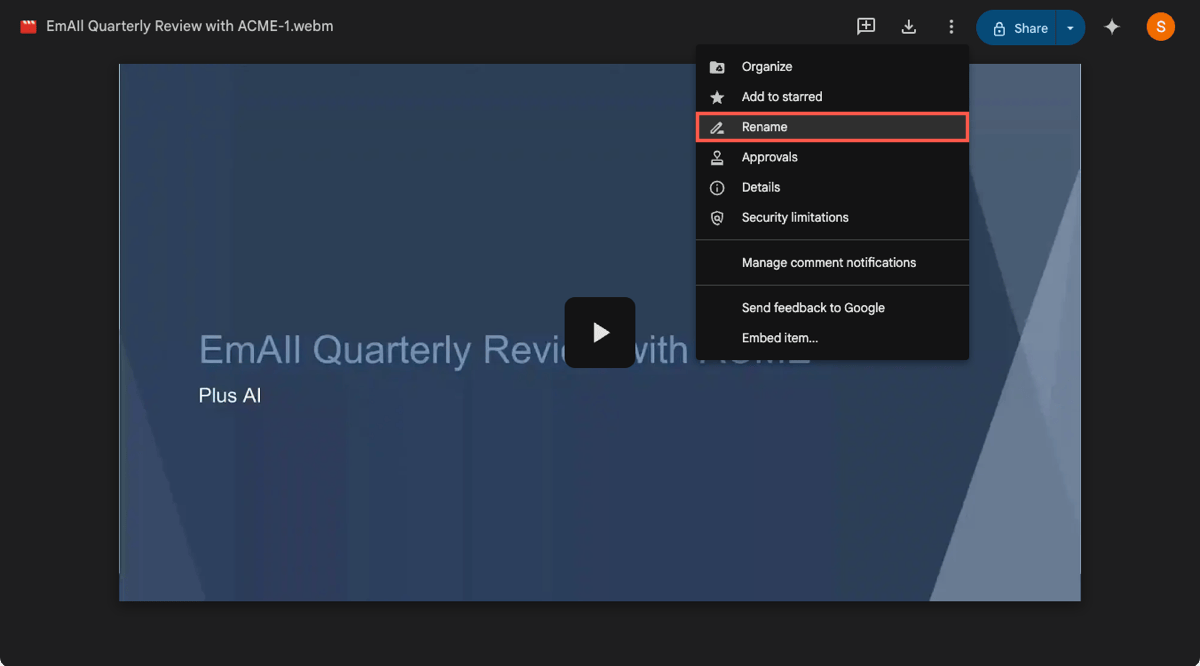The width and height of the screenshot is (1200, 666).
Task: Click the Approvals stamp icon
Action: point(717,157)
